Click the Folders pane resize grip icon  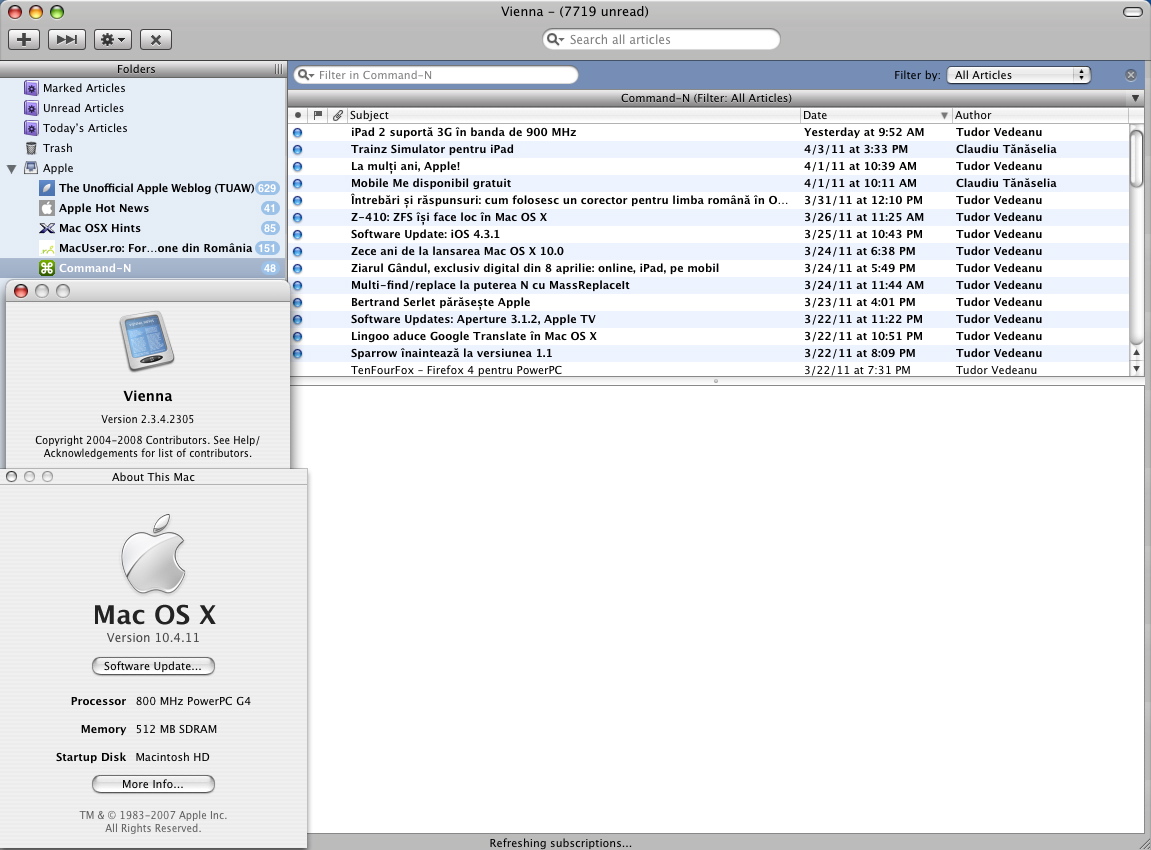pos(278,69)
